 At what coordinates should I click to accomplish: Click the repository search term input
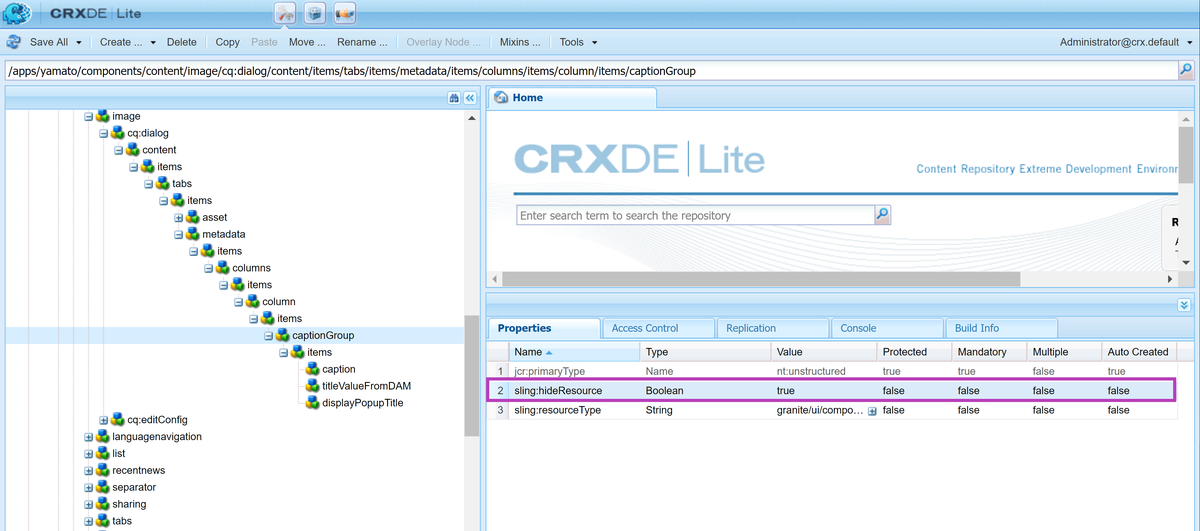pos(695,215)
